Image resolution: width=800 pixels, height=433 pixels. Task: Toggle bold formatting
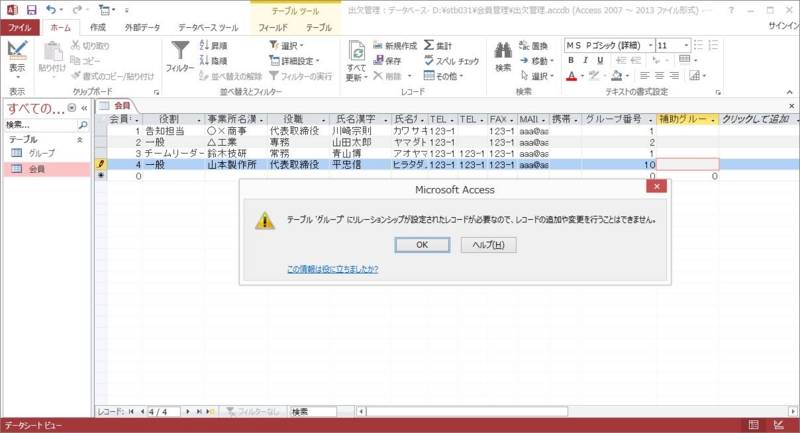click(571, 61)
